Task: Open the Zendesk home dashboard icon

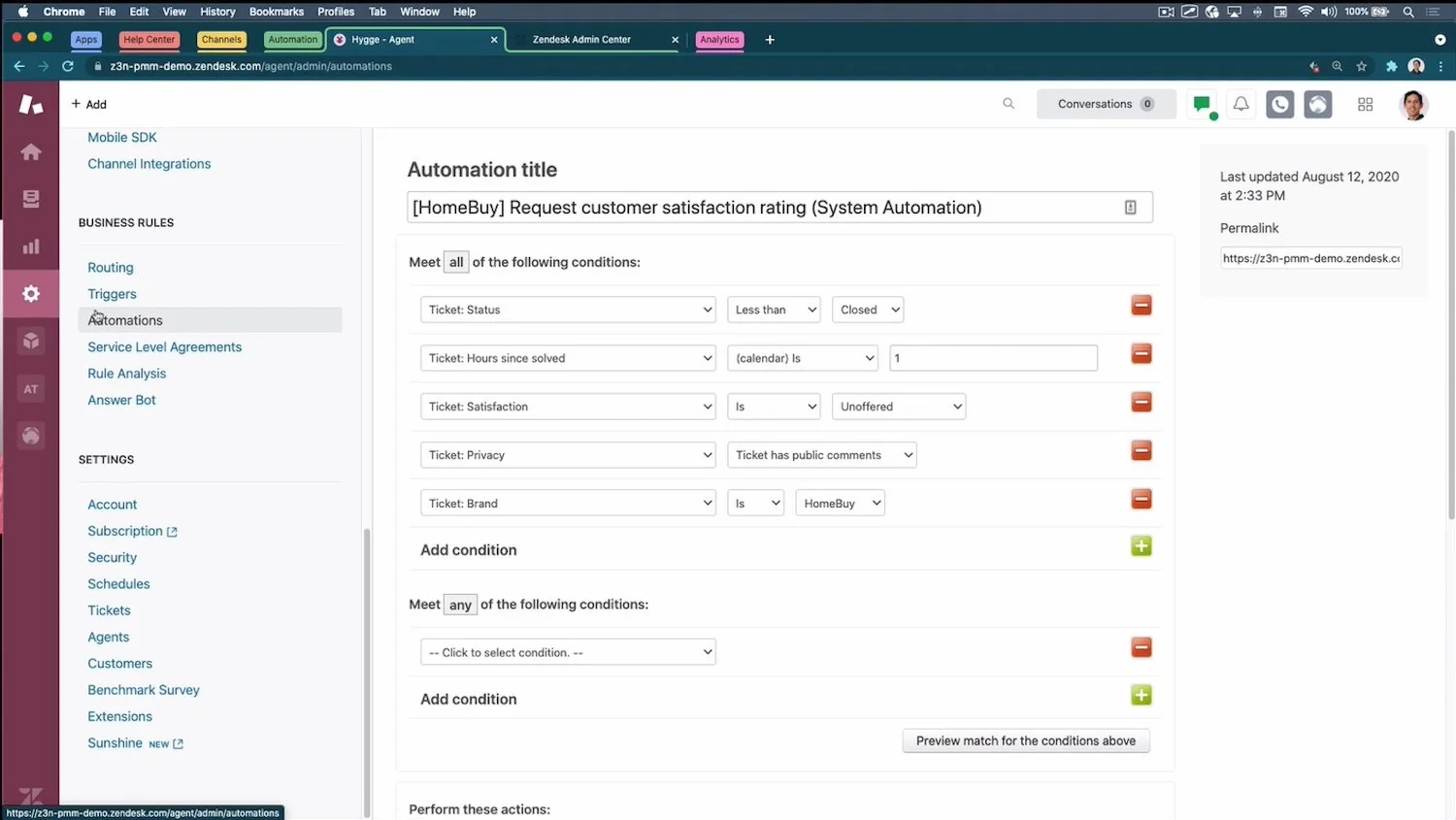Action: pyautogui.click(x=31, y=151)
